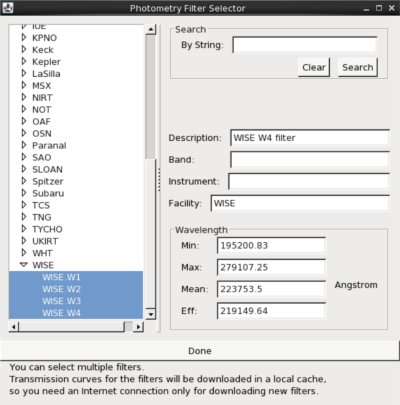Image resolution: width=400 pixels, height=405 pixels.
Task: Click the horizontal scrollbar thumb
Action: tap(71, 327)
